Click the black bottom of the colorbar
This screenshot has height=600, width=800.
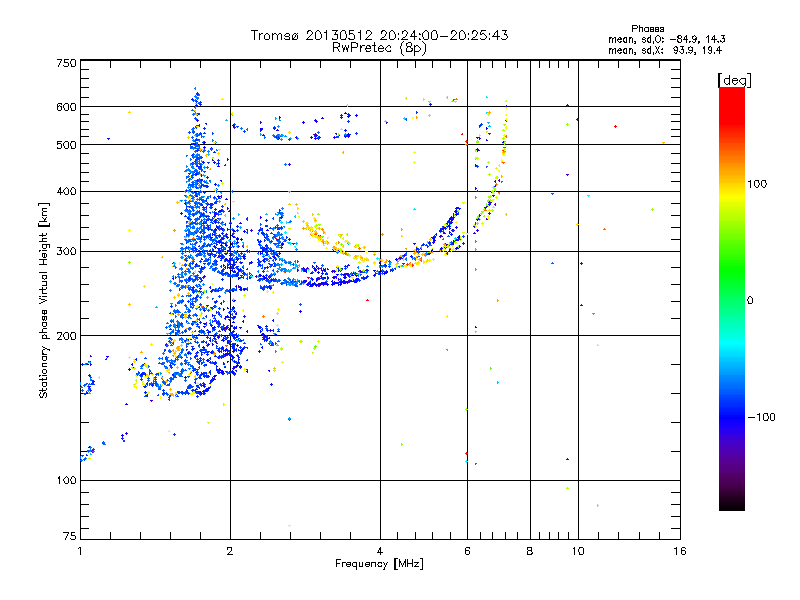point(732,505)
